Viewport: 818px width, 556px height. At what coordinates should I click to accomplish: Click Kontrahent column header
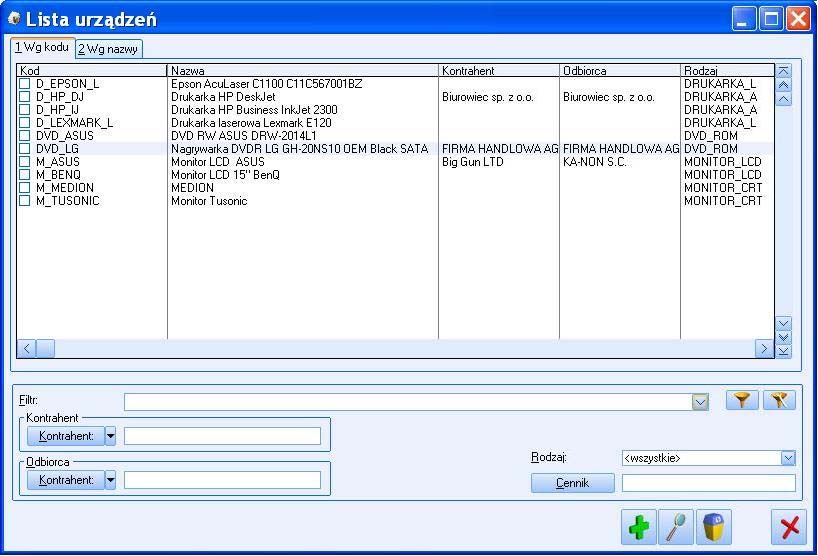pyautogui.click(x=499, y=70)
